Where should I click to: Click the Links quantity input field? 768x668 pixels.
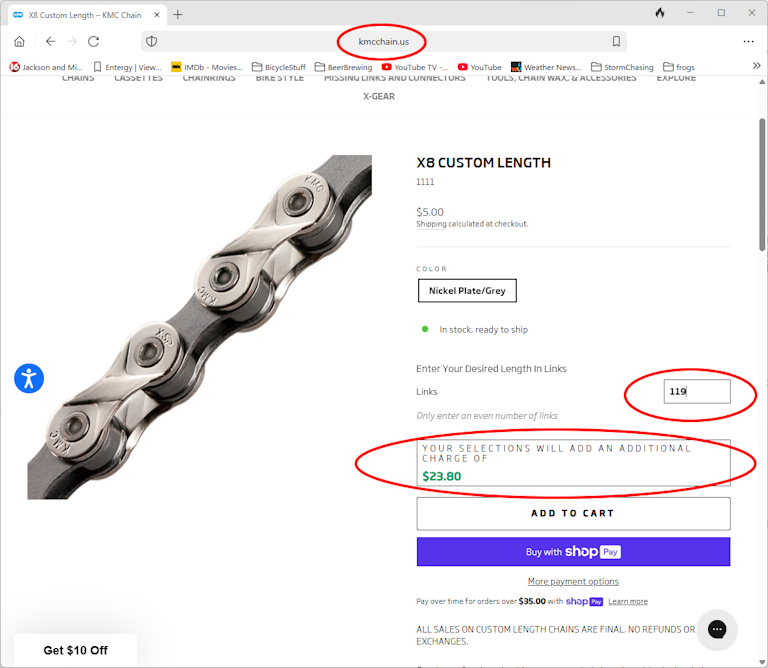click(x=697, y=391)
